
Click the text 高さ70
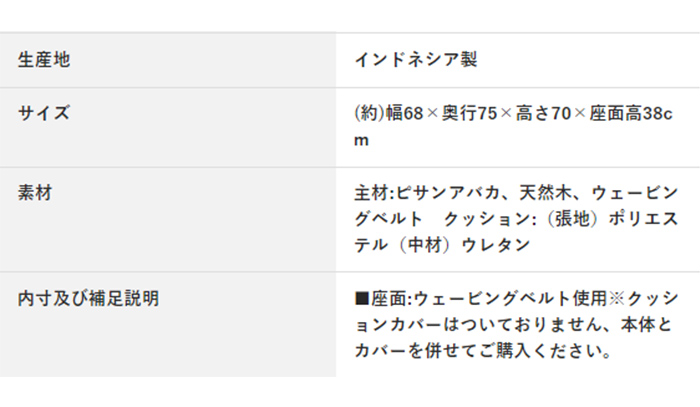pyautogui.click(x=543, y=113)
